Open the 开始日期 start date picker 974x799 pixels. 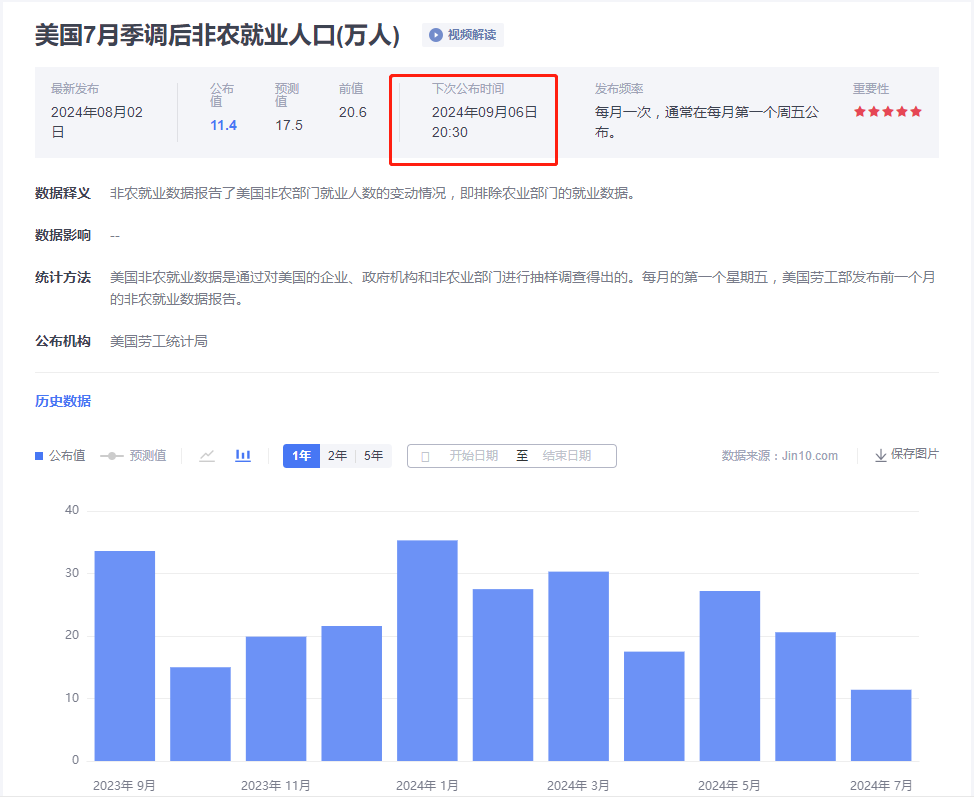[473, 456]
